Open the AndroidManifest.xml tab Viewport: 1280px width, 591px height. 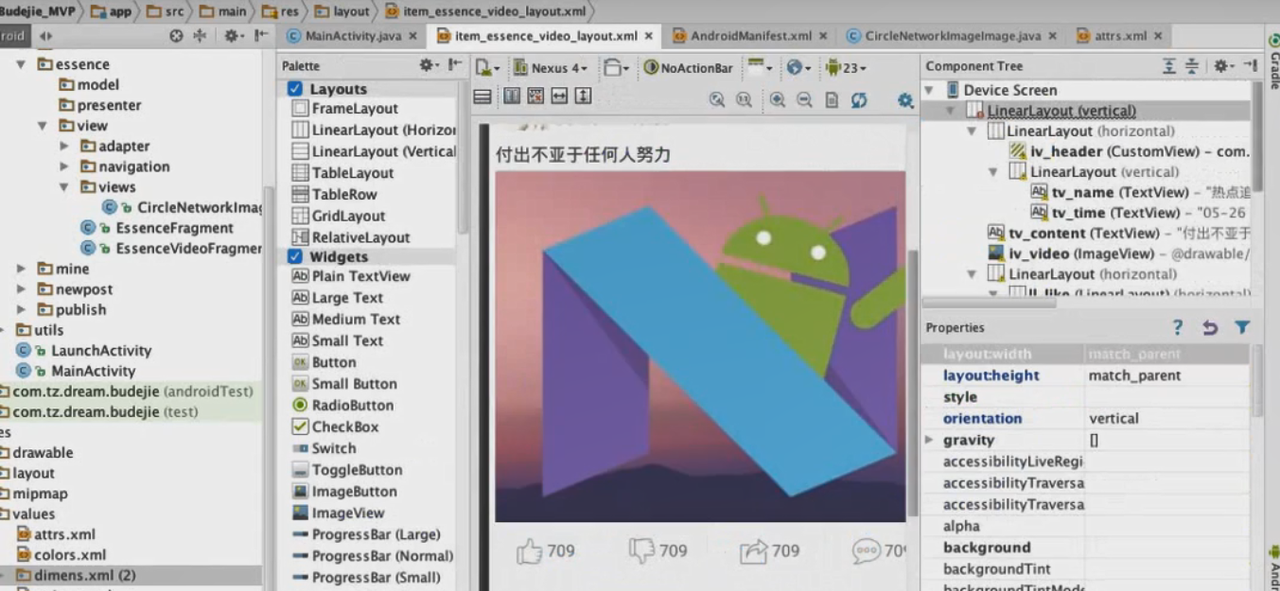[750, 36]
